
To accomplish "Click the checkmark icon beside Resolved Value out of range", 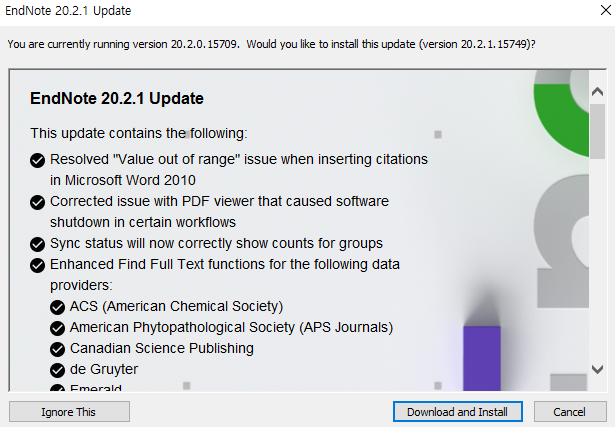I will point(38,160).
